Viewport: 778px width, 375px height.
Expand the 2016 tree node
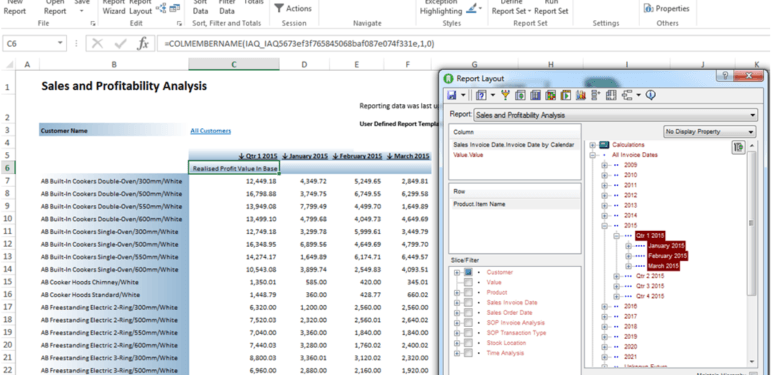[x=604, y=307]
